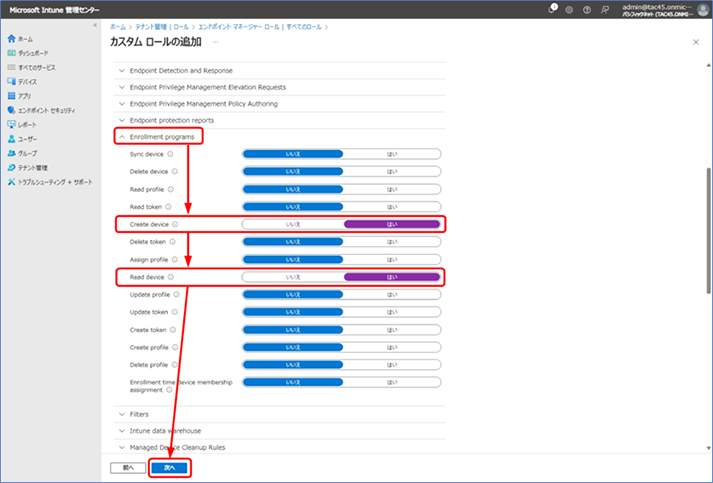
Task: Set Sync device toggle to はい
Action: (x=392, y=154)
